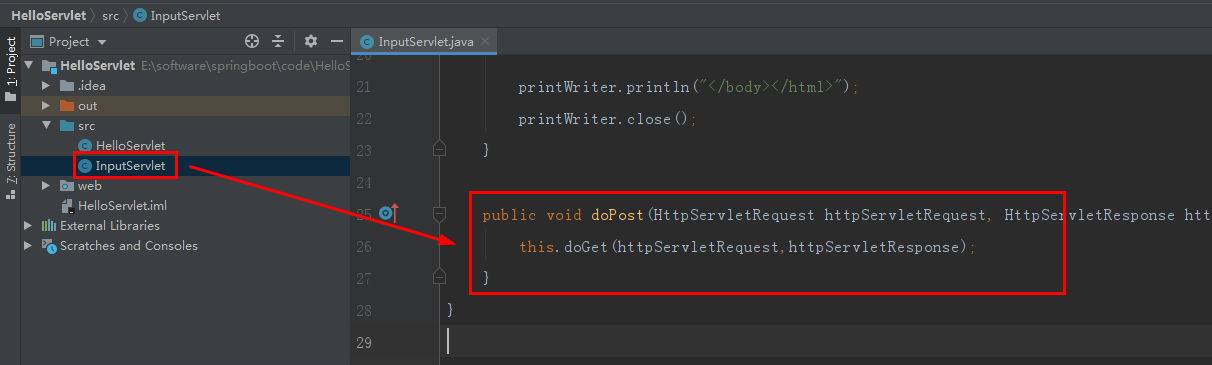Hide the Project panel with minimize icon
The image size is (1212, 365).
pyautogui.click(x=336, y=41)
